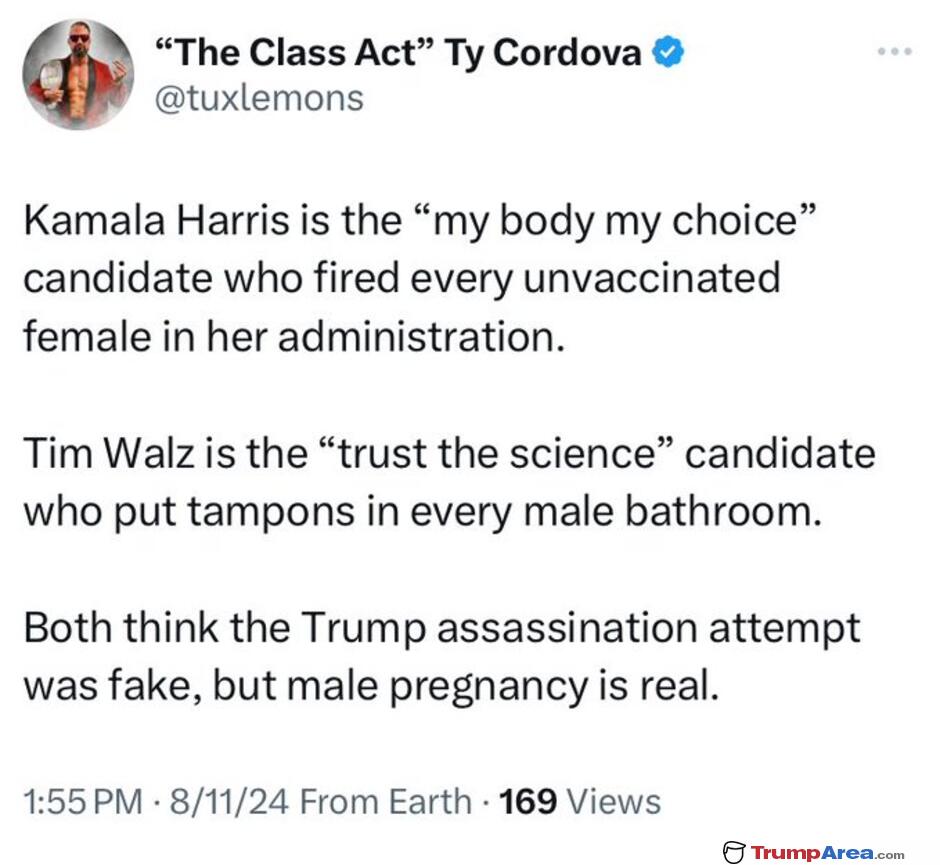940x865 pixels.
Task: Select the Kamala Harris paragraph of the tweet
Action: tap(420, 278)
